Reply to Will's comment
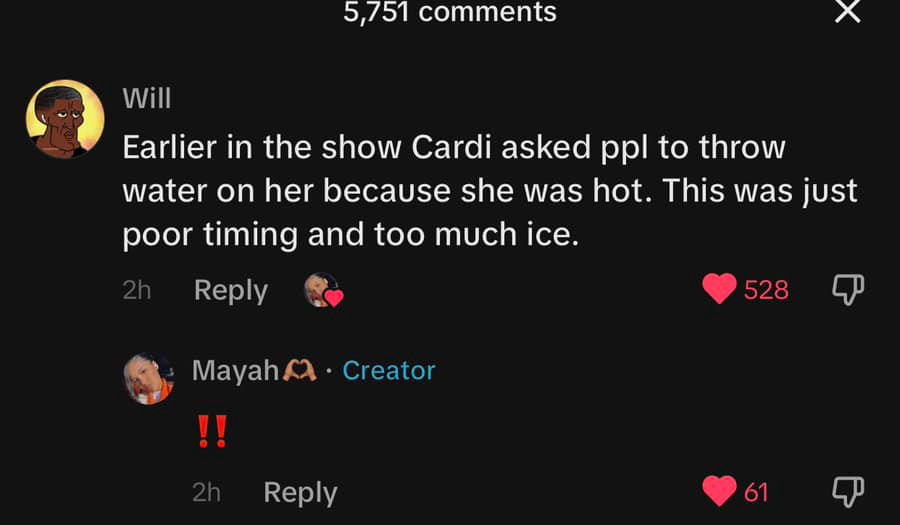Image resolution: width=900 pixels, height=525 pixels. click(x=231, y=290)
